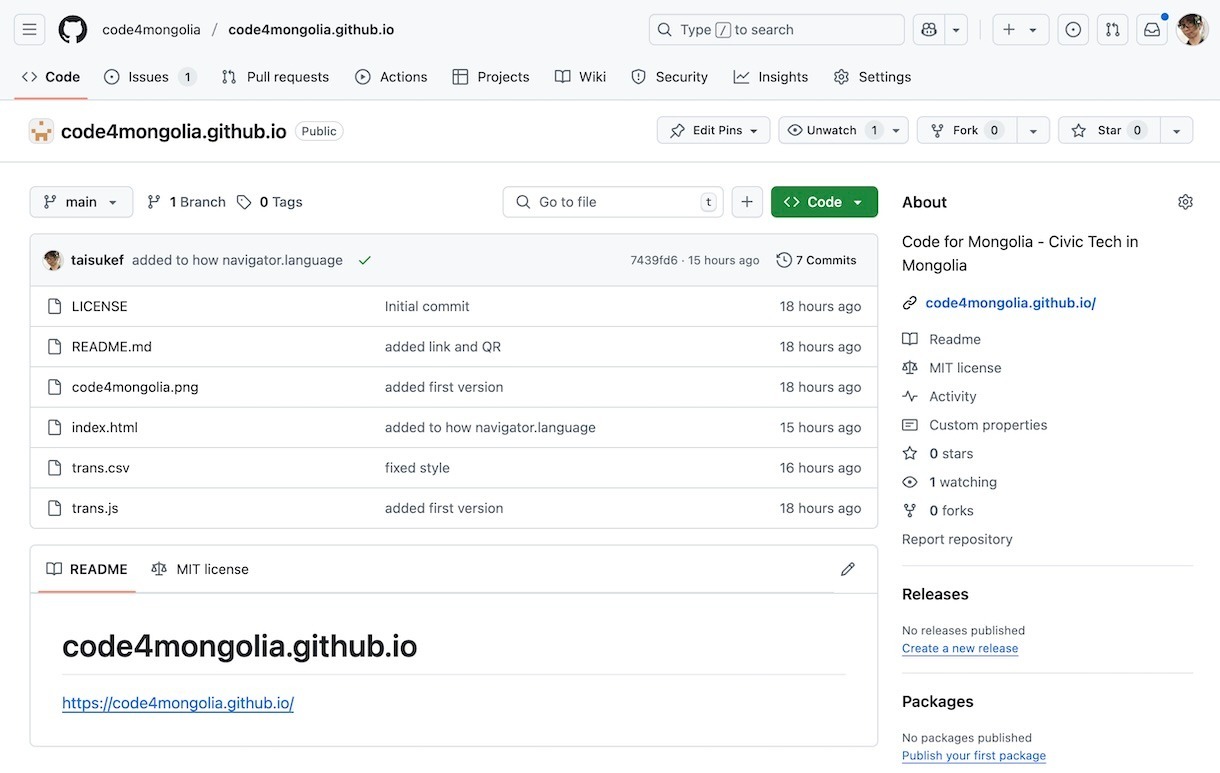
Task: Click the Add file plus button
Action: (x=747, y=202)
